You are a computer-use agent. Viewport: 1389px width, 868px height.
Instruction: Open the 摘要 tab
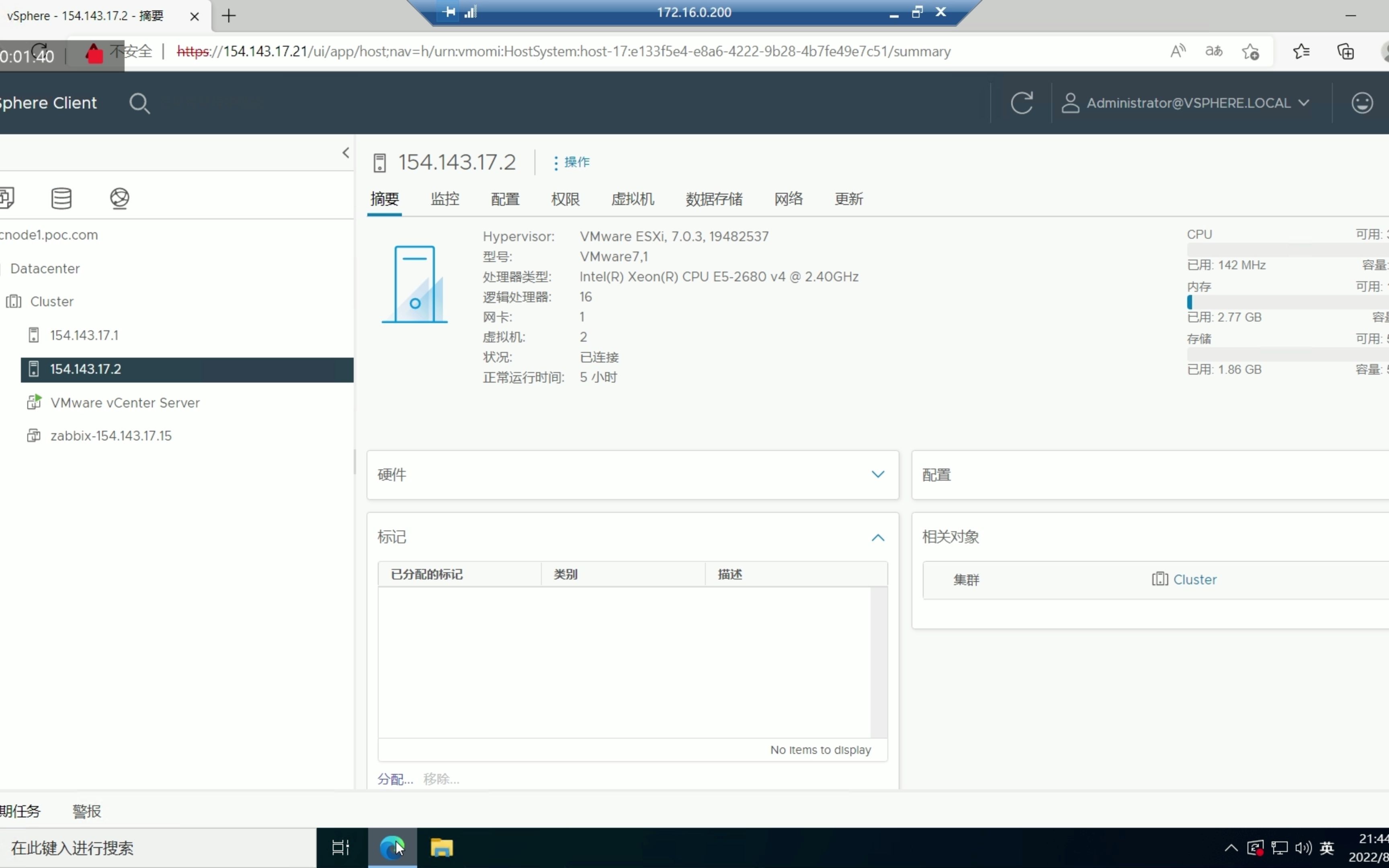point(385,199)
